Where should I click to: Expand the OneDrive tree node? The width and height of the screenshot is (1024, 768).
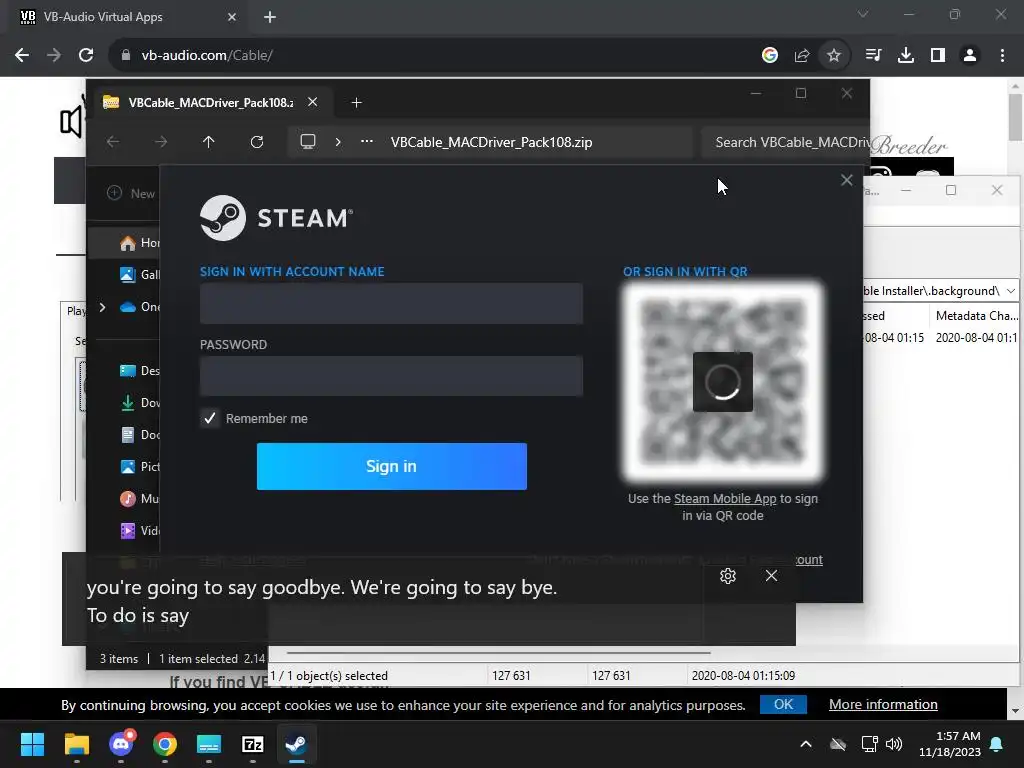coord(103,307)
